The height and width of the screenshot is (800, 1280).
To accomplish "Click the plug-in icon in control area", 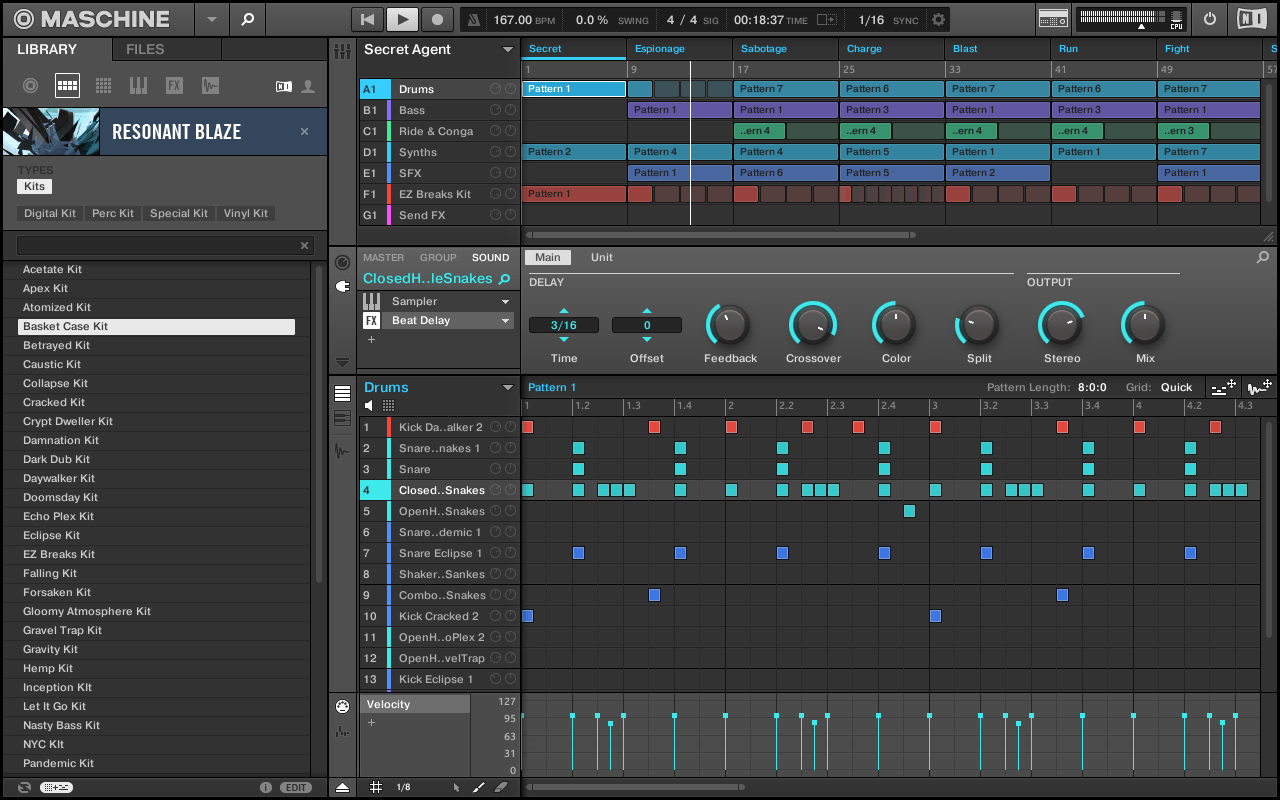I will click(342, 286).
